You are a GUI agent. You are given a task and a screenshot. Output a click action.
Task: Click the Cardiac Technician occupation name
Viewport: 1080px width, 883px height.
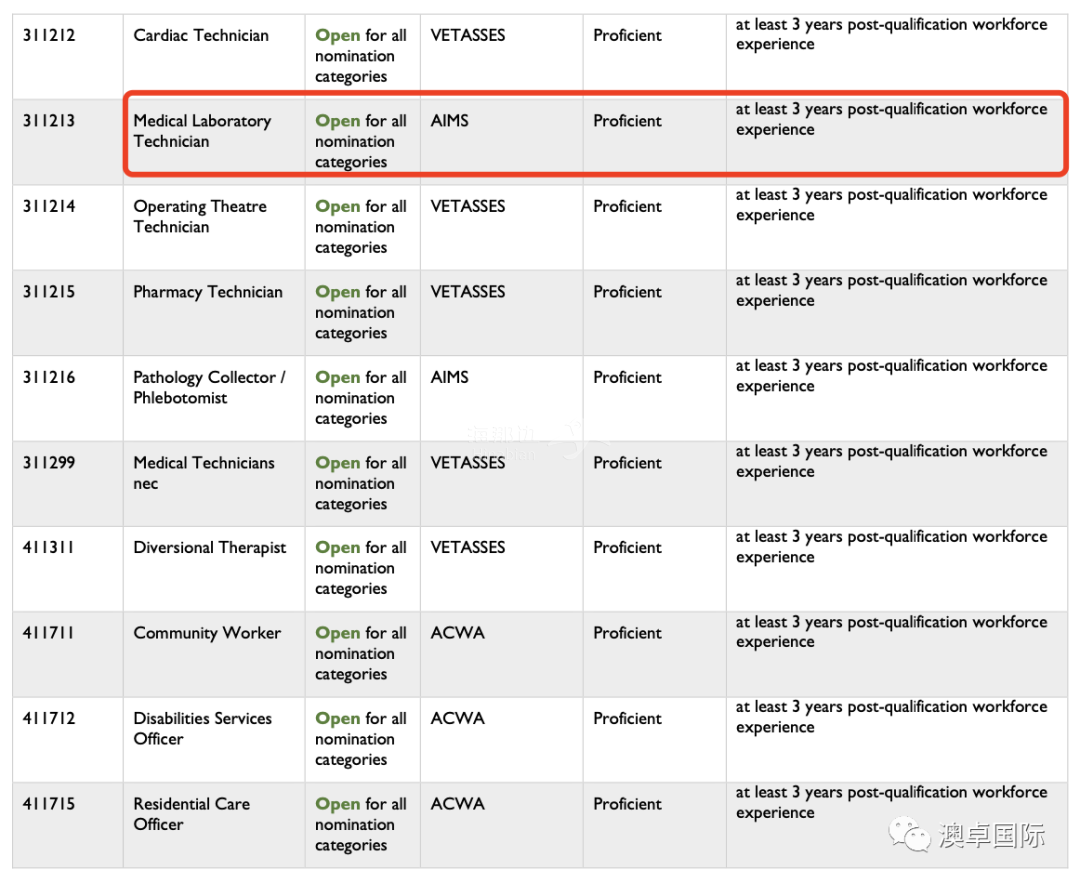[201, 36]
